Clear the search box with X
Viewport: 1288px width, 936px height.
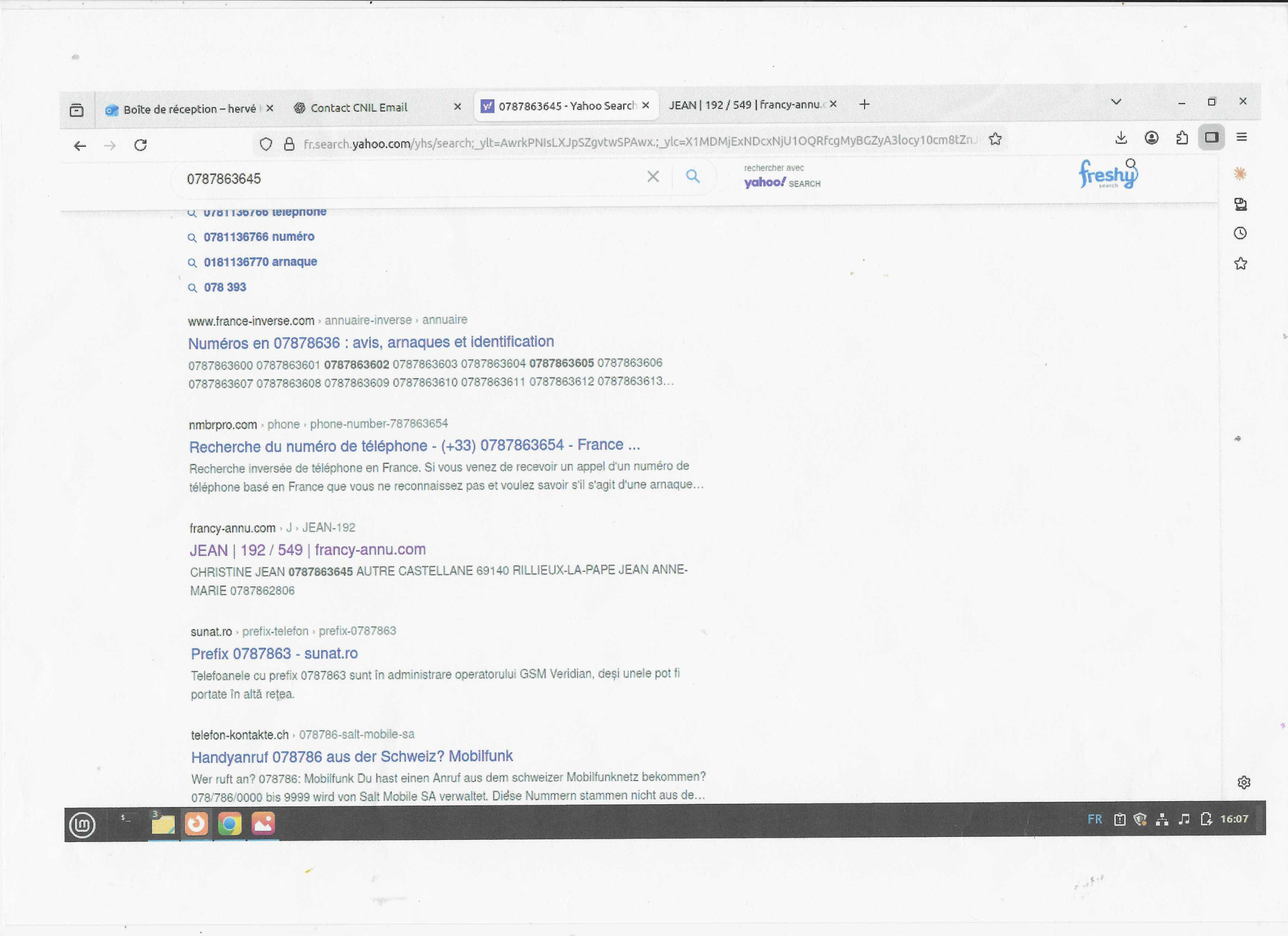coord(653,176)
